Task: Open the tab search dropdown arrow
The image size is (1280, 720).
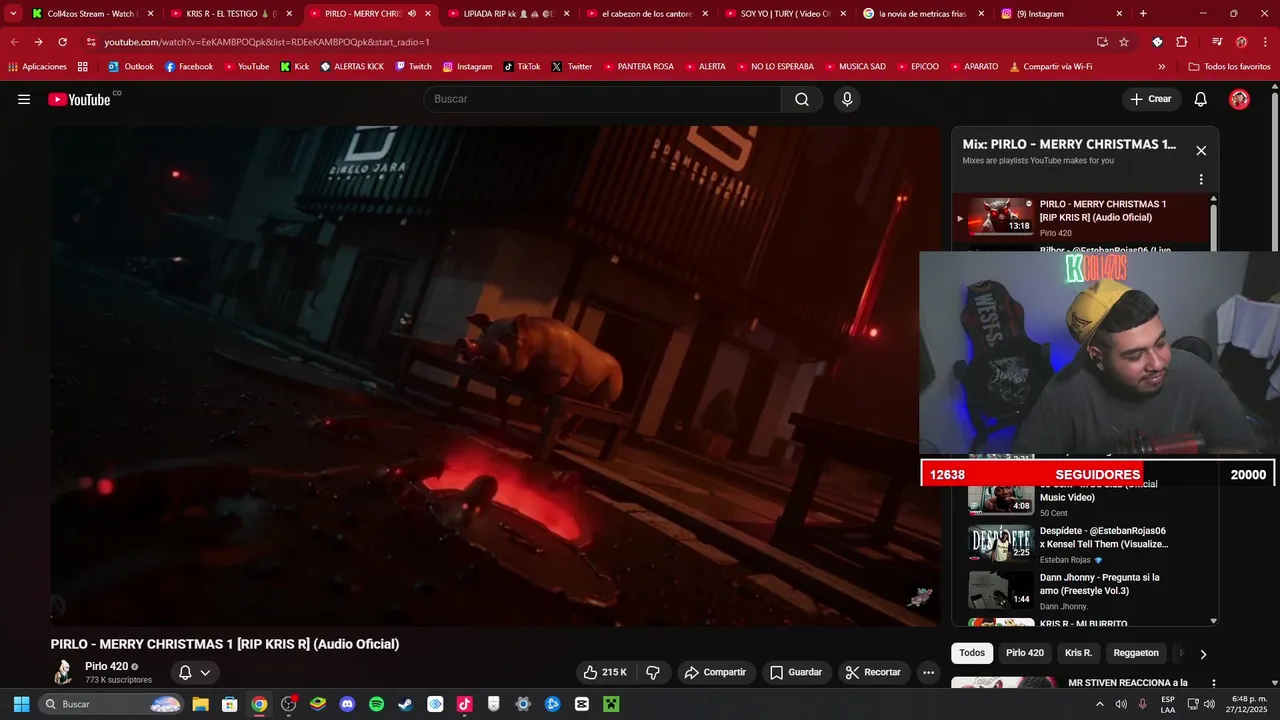Action: coord(13,14)
